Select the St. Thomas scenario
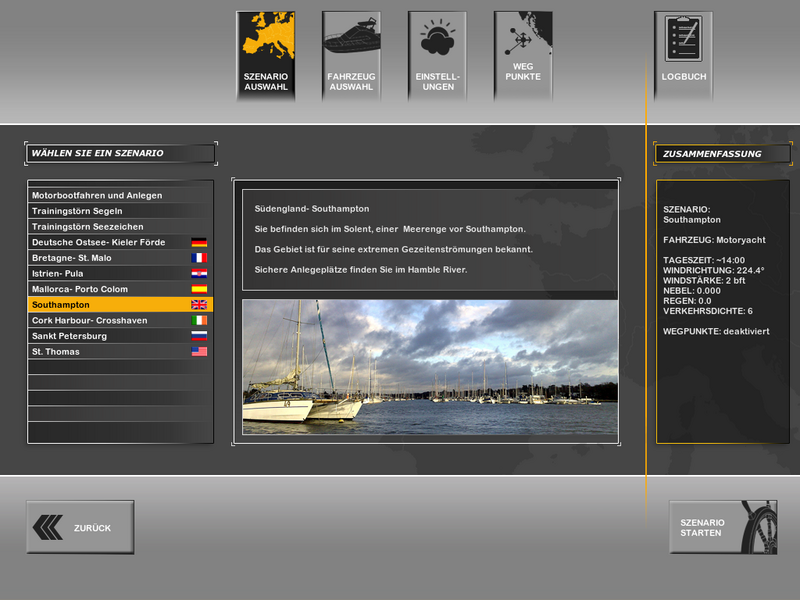 point(56,352)
